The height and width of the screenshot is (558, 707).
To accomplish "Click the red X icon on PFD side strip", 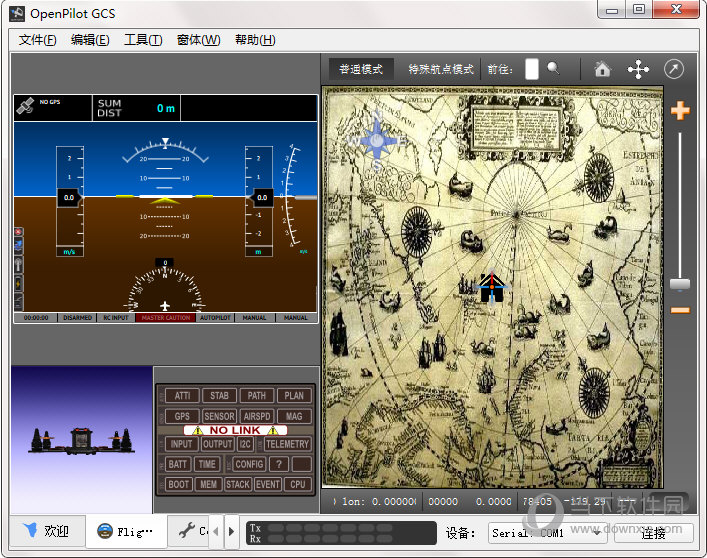I will (x=18, y=232).
